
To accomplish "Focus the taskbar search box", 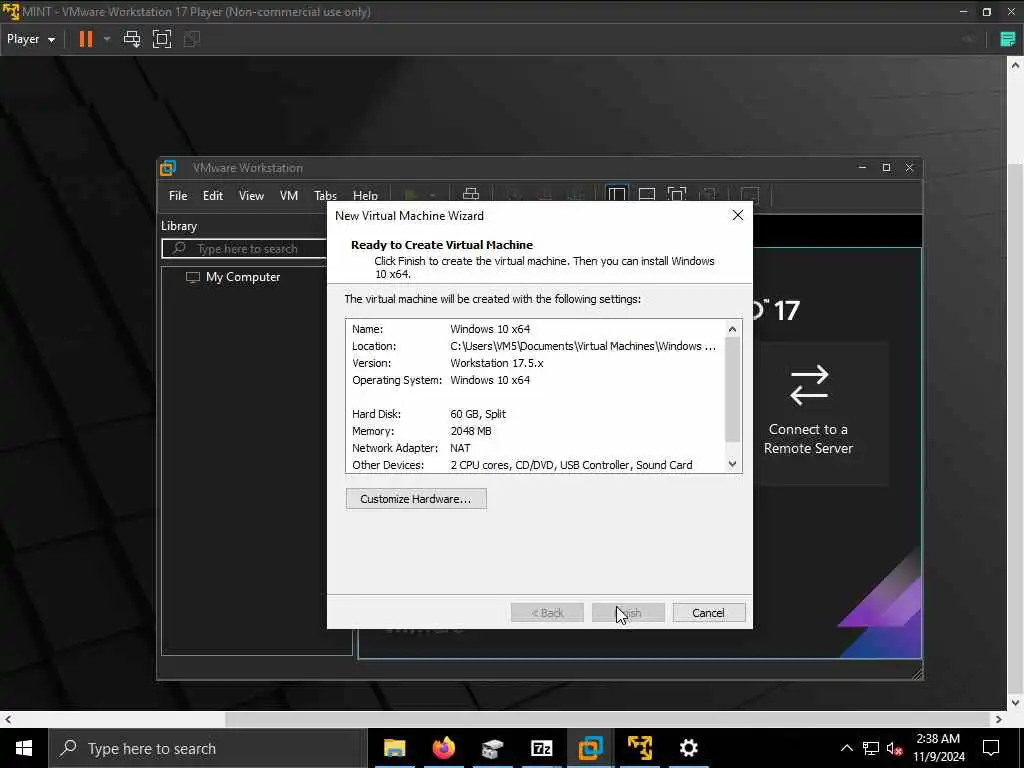I will [x=208, y=748].
